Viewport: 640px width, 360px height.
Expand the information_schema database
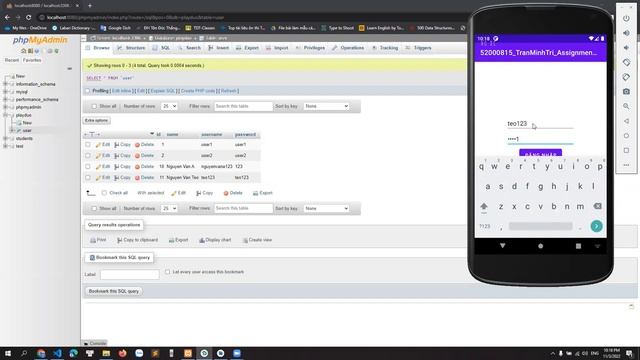(5, 84)
